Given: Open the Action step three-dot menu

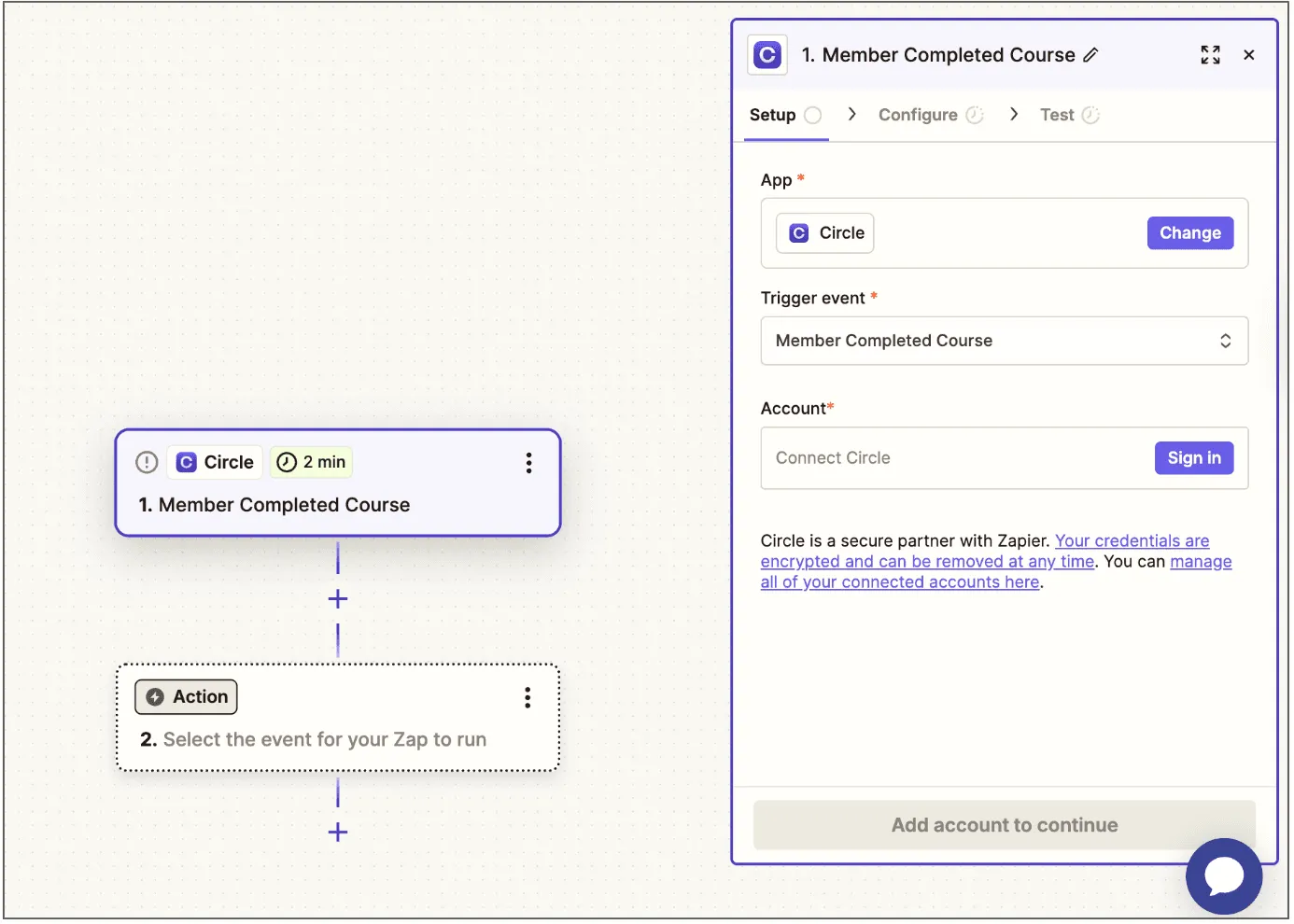Looking at the screenshot, I should click(527, 697).
